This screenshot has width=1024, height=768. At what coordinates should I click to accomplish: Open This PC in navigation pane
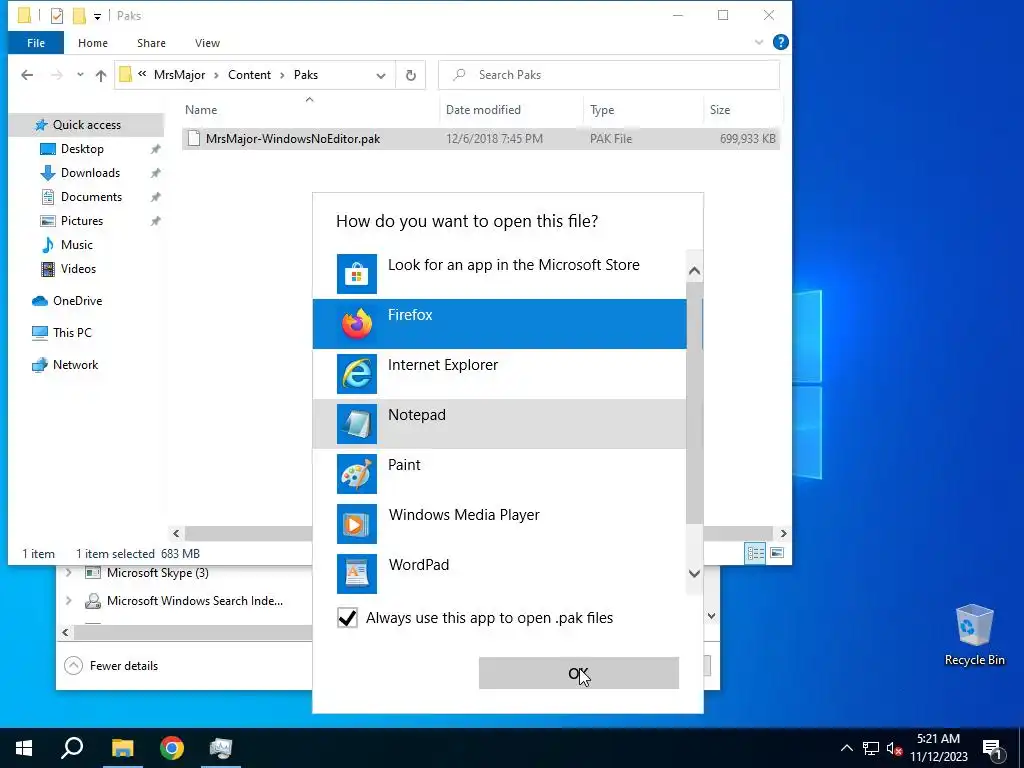[72, 333]
